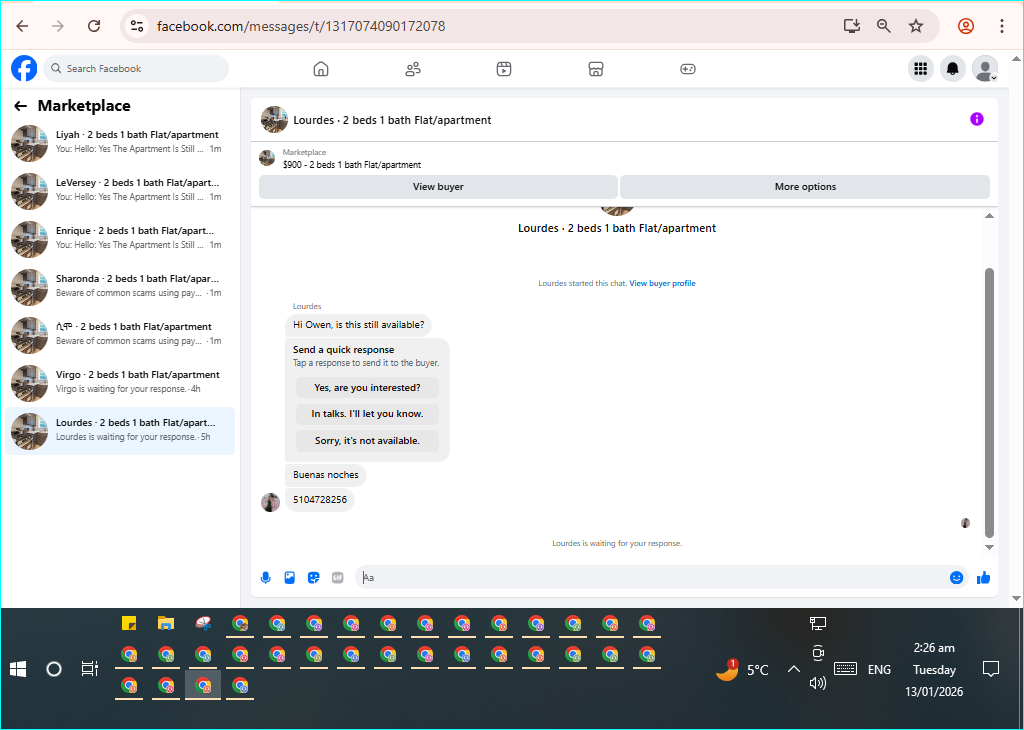1024x730 pixels.
Task: Click the Search Facebook field
Action: tap(136, 69)
